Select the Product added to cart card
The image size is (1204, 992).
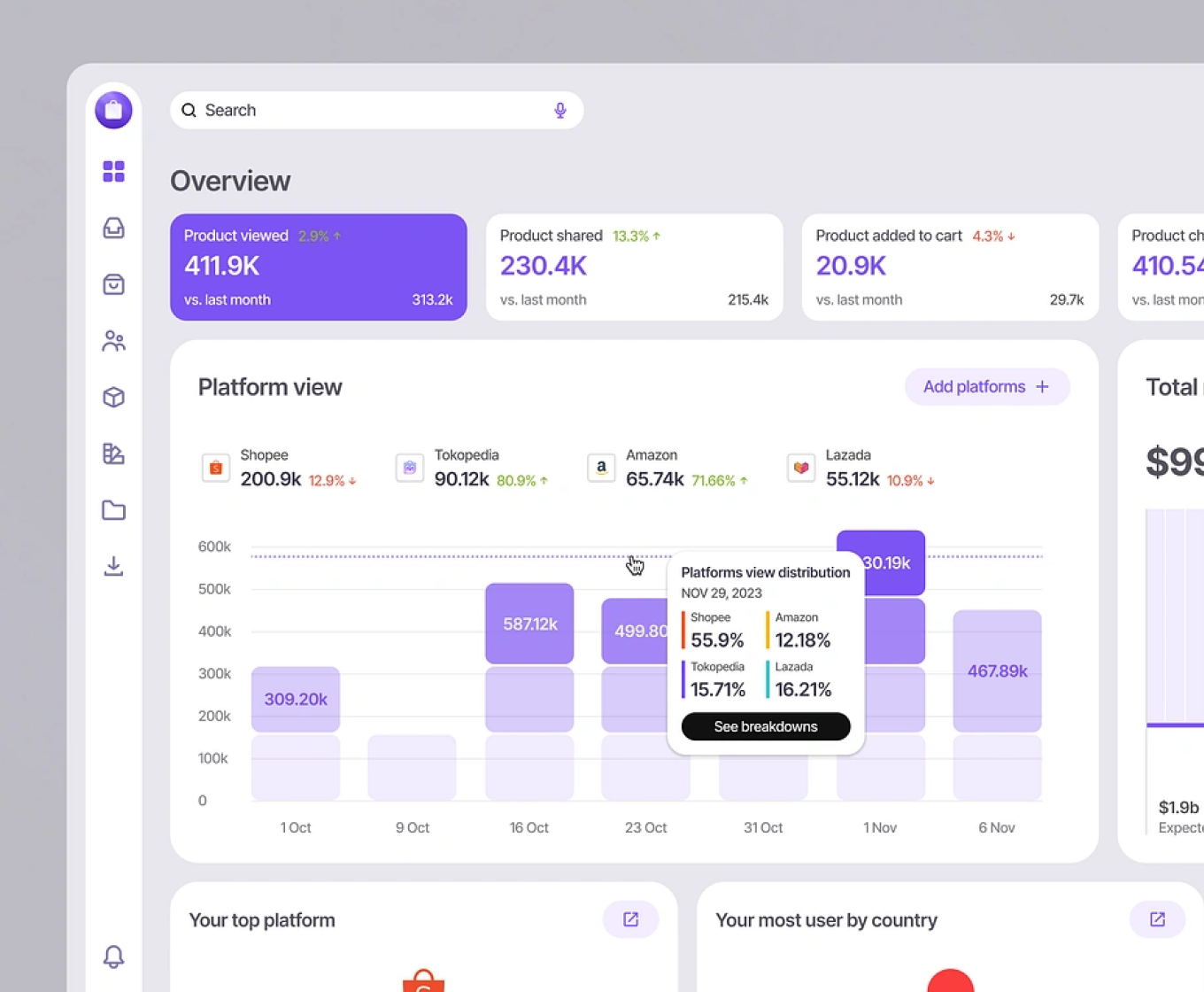[x=949, y=267]
